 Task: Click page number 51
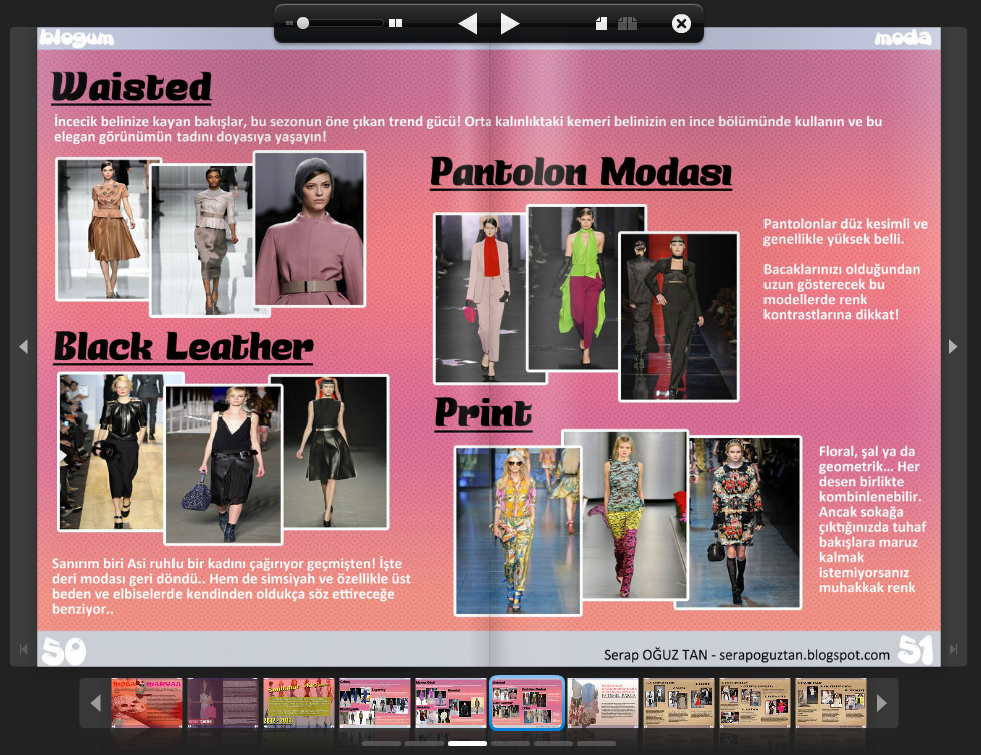(x=915, y=649)
